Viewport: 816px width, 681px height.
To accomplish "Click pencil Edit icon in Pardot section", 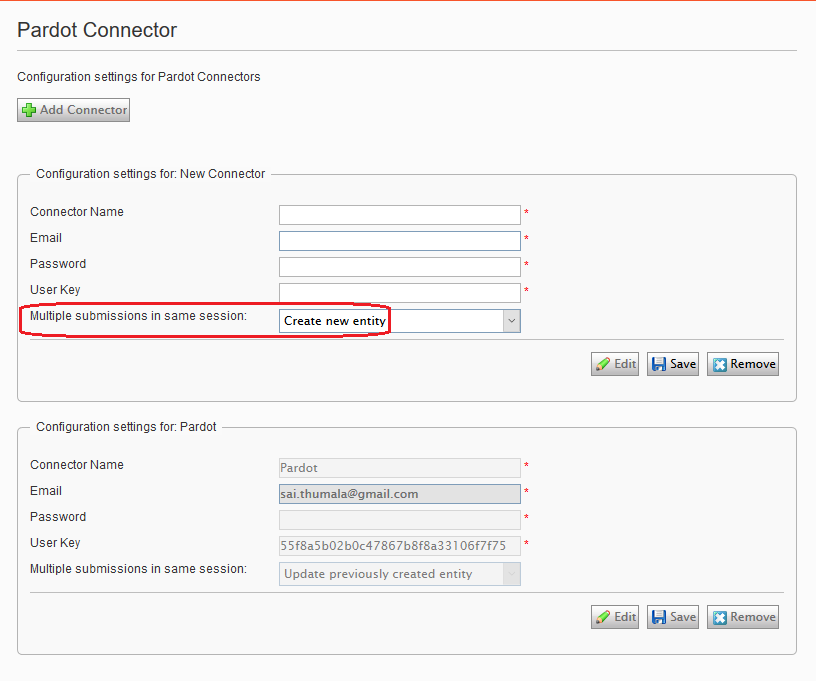I will coord(602,617).
